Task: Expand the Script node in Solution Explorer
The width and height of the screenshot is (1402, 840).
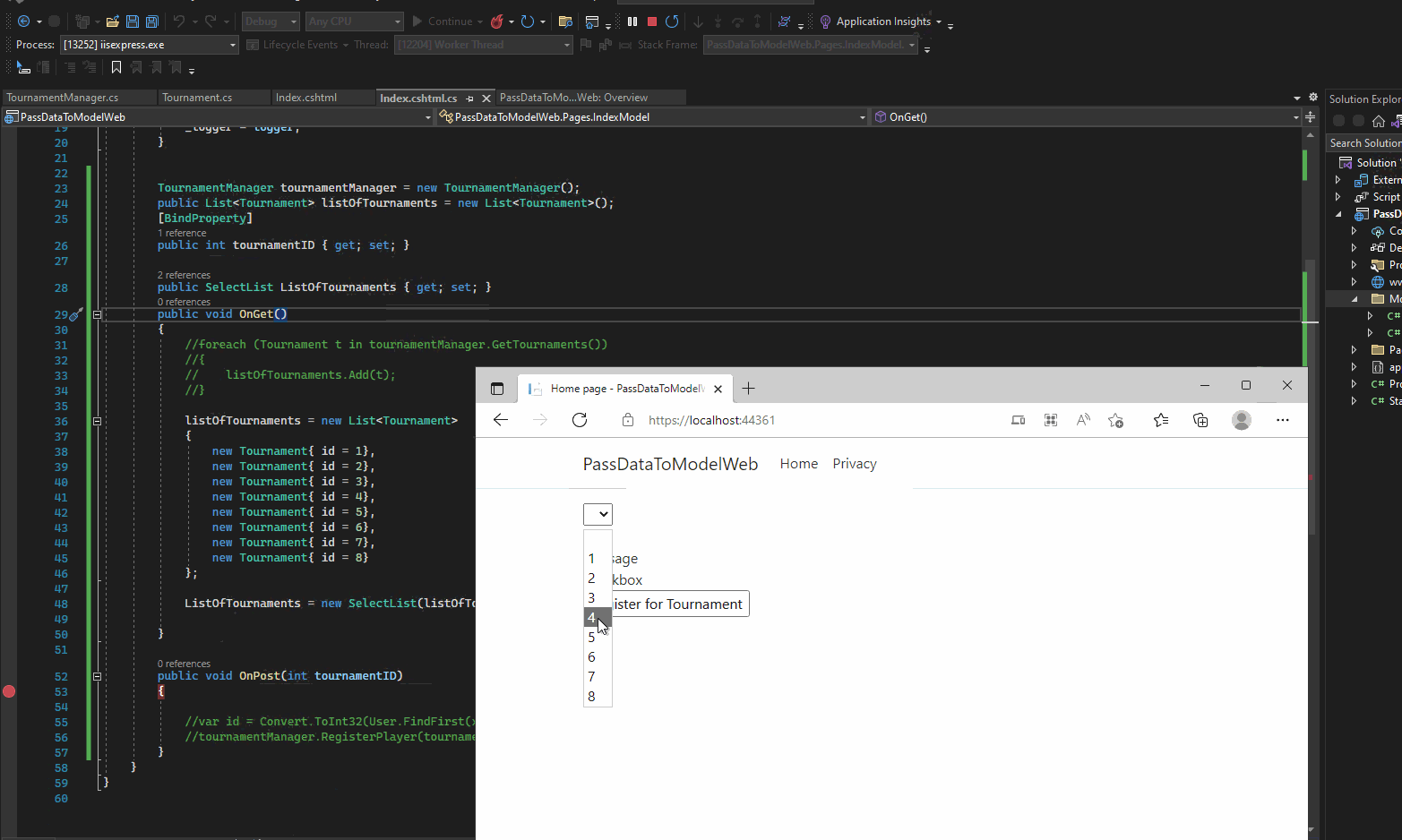Action: point(1337,197)
